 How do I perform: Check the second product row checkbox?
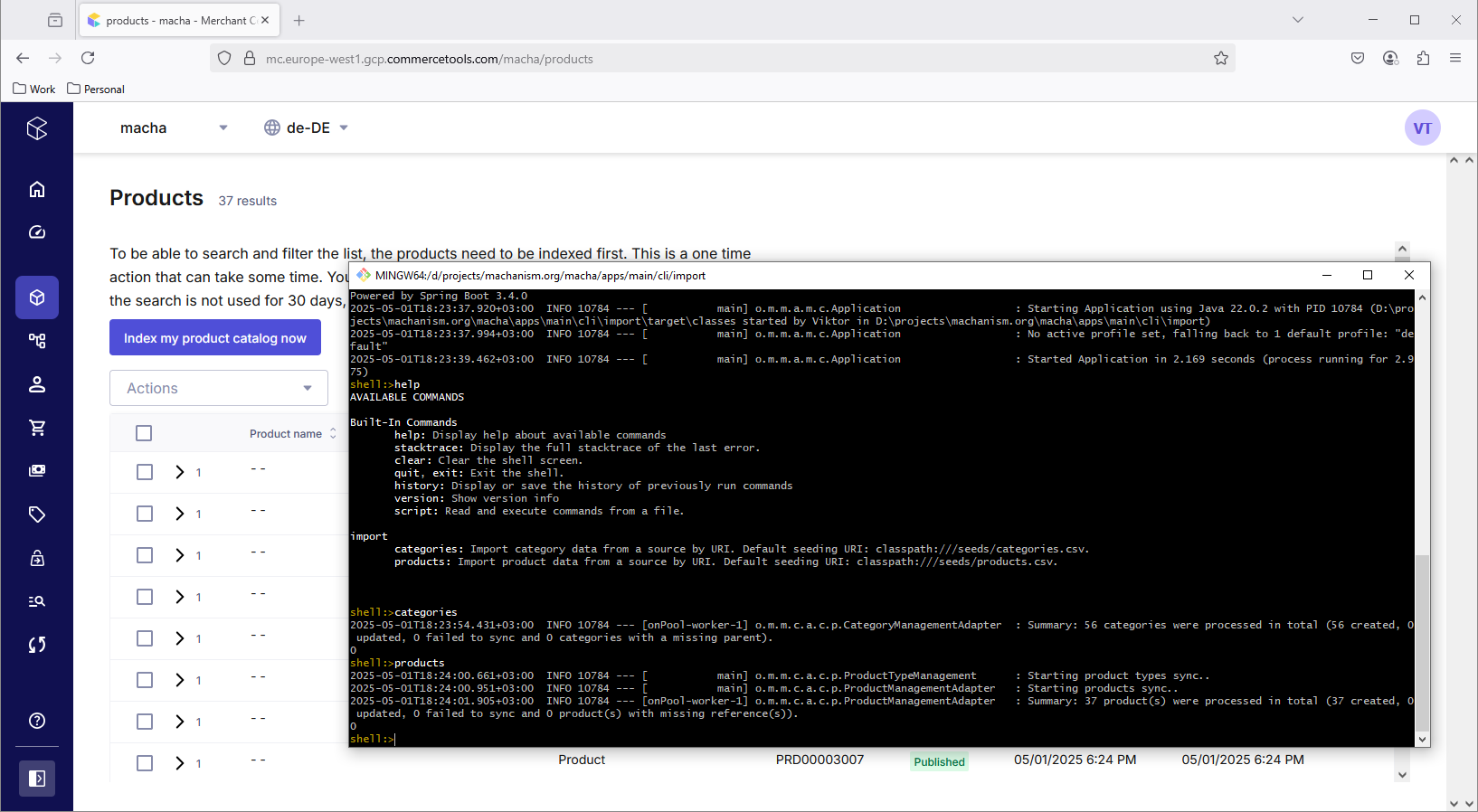145,514
